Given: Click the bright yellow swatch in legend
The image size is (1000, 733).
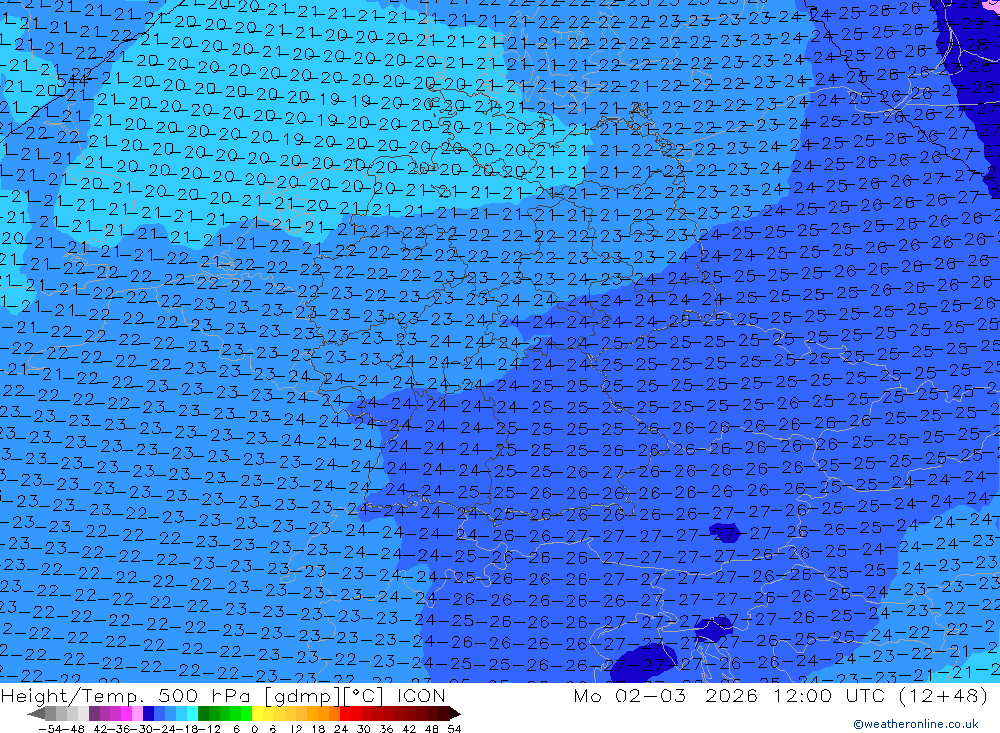Looking at the screenshot, I should [257, 714].
